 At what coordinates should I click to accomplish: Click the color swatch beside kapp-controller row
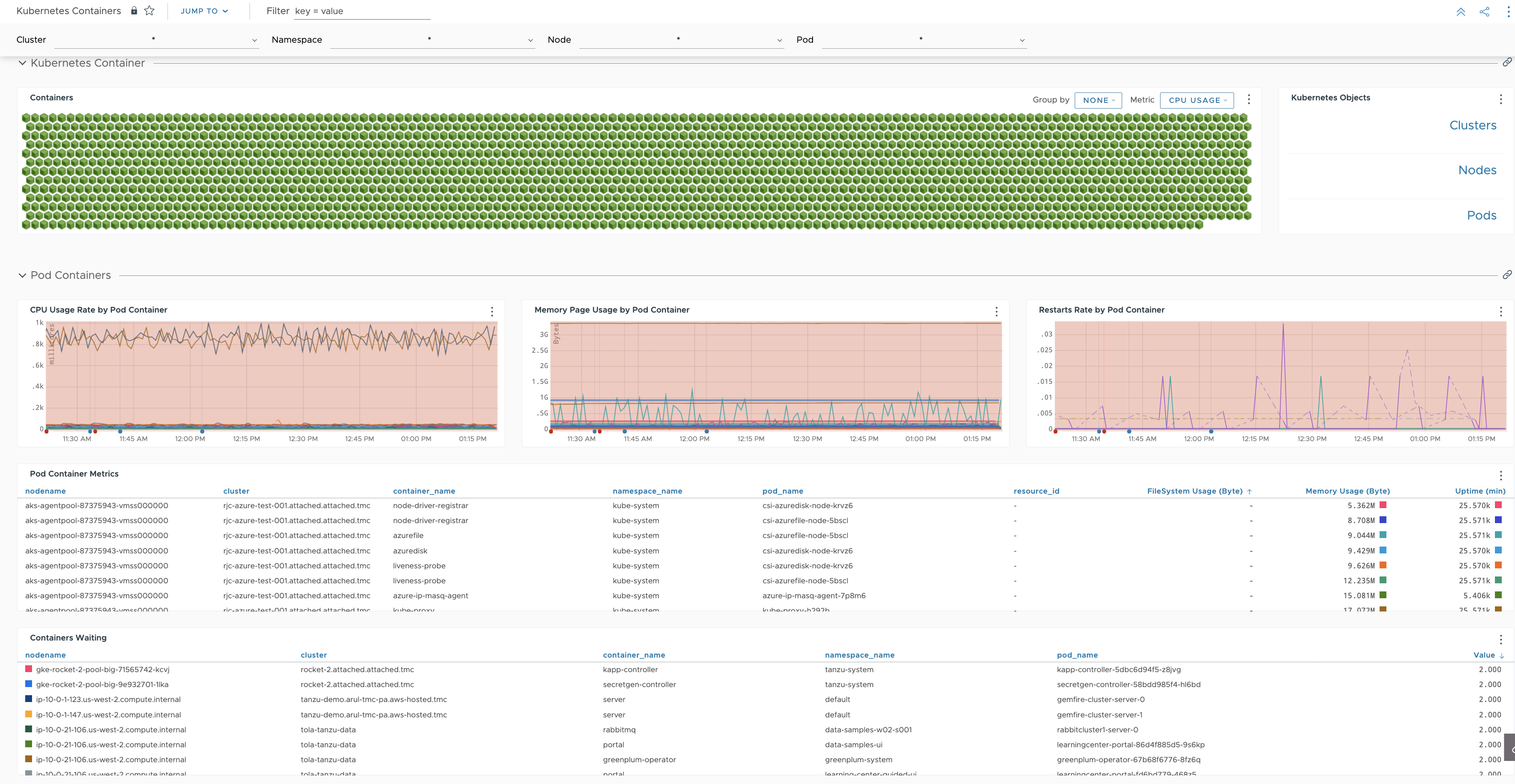[28, 670]
